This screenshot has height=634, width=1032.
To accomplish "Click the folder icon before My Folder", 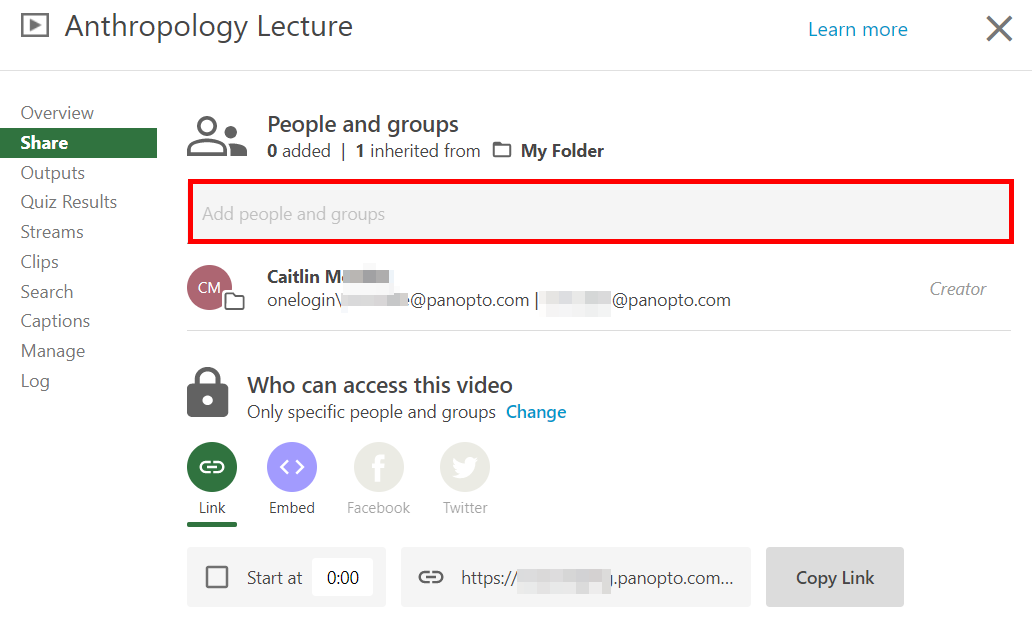I will coord(502,150).
